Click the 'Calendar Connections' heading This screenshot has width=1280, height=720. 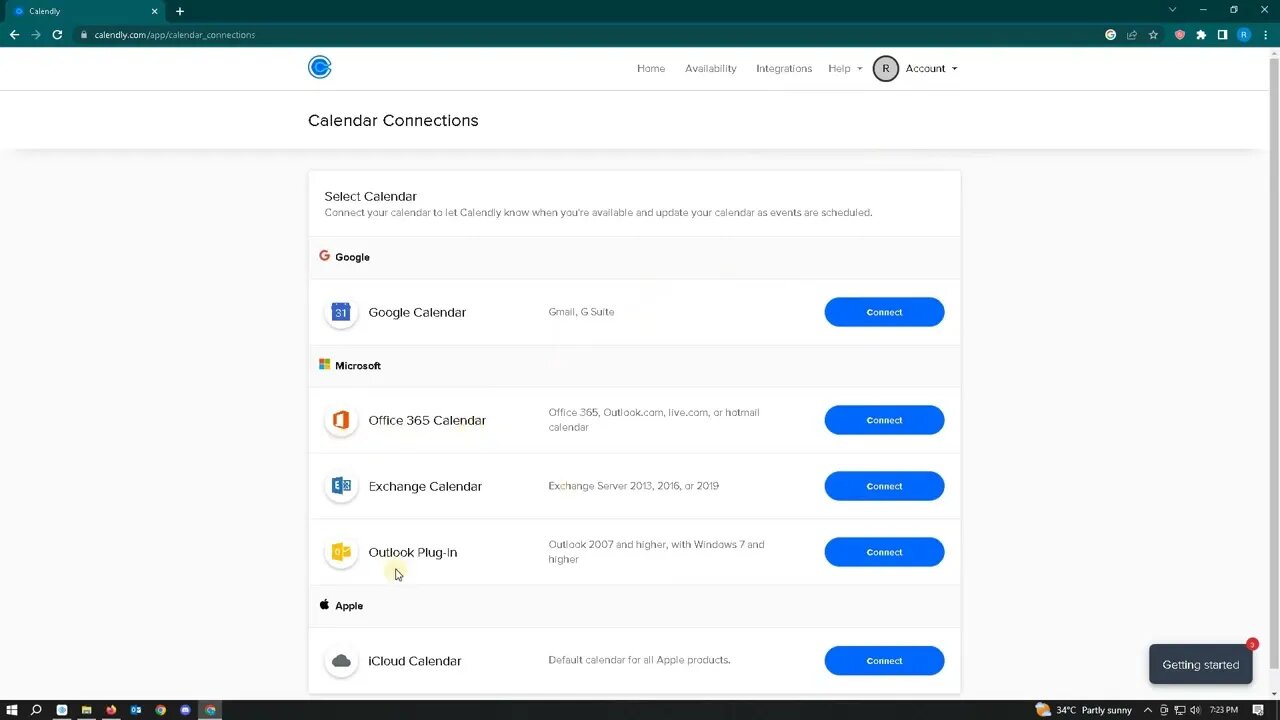(393, 120)
